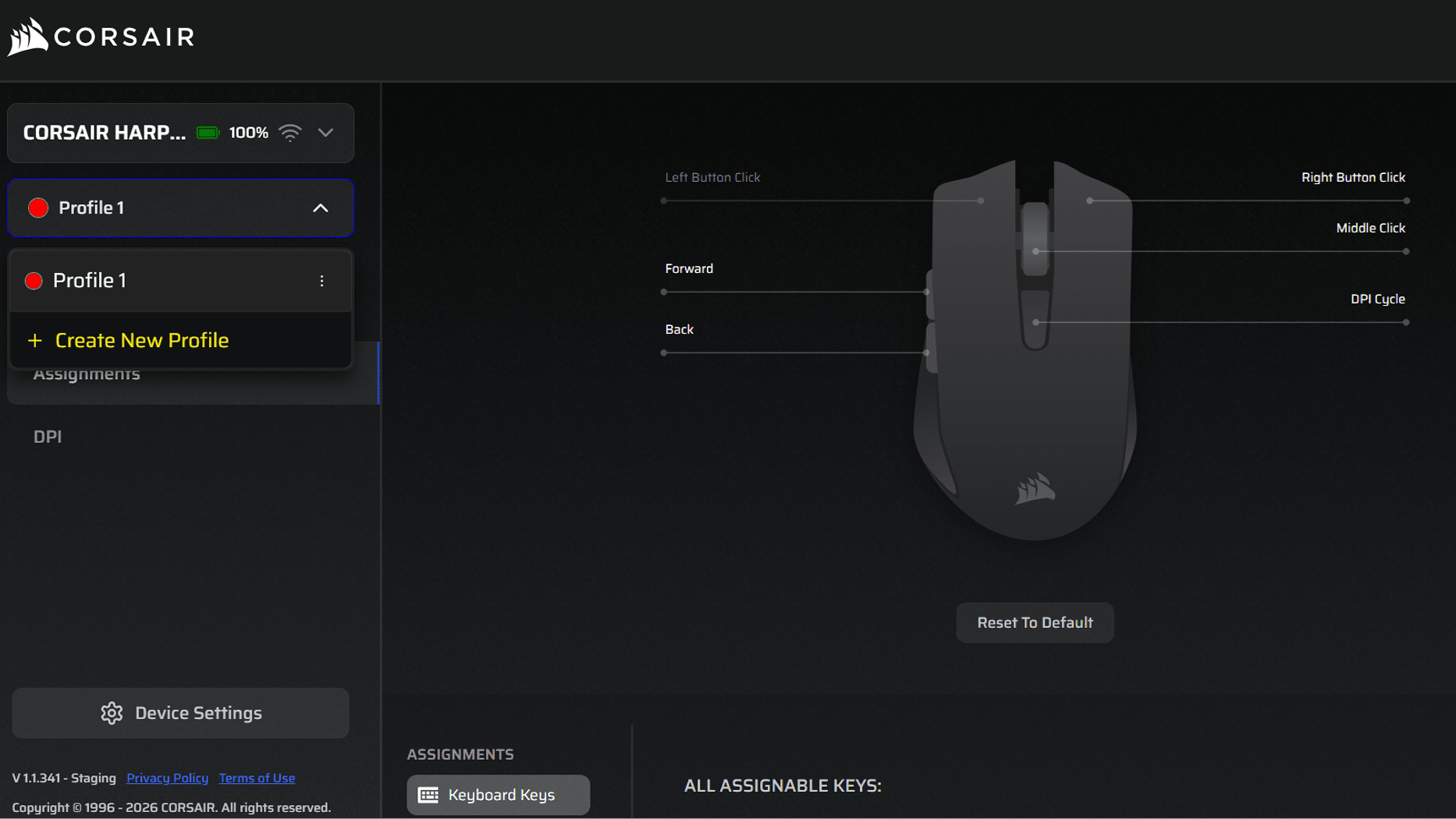Click the wireless signal icon
Screen dimensions: 1456x819
pyautogui.click(x=290, y=133)
